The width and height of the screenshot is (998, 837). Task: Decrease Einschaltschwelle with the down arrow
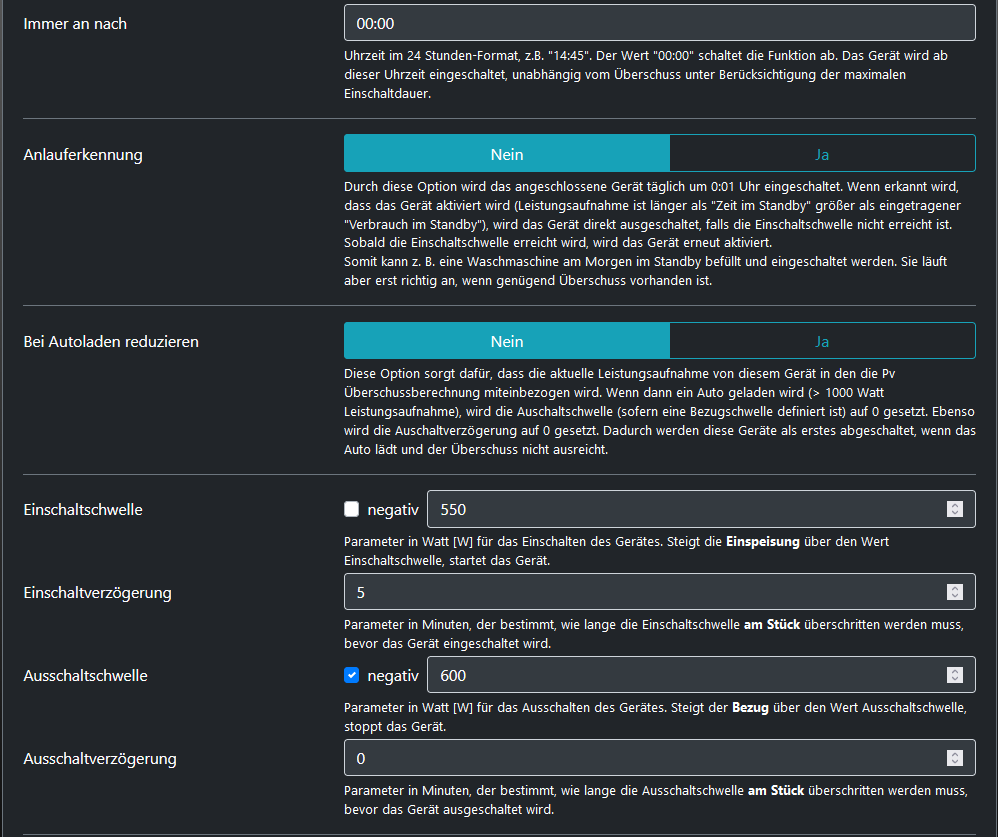tap(955, 514)
